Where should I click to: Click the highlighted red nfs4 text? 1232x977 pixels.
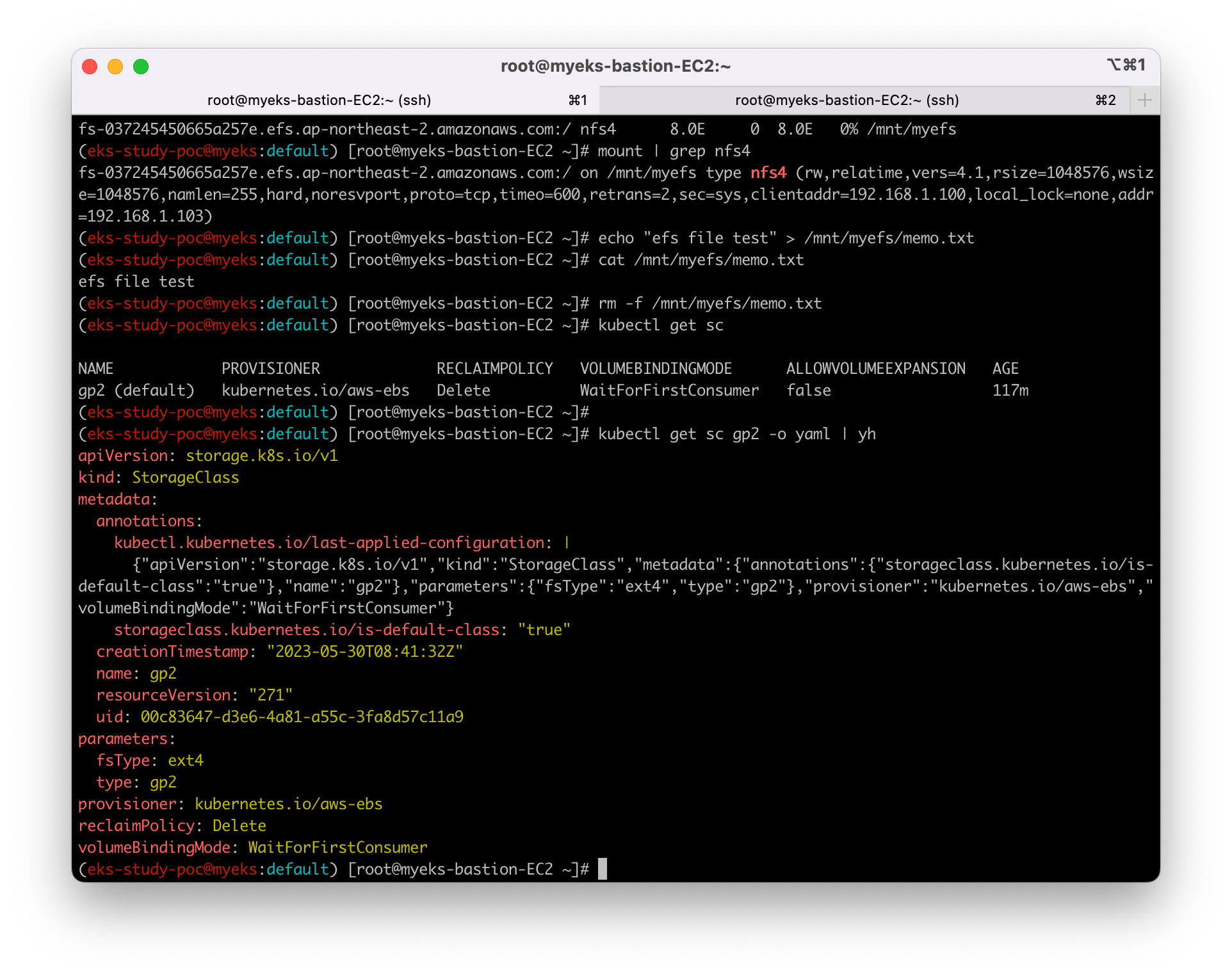pyautogui.click(x=768, y=173)
